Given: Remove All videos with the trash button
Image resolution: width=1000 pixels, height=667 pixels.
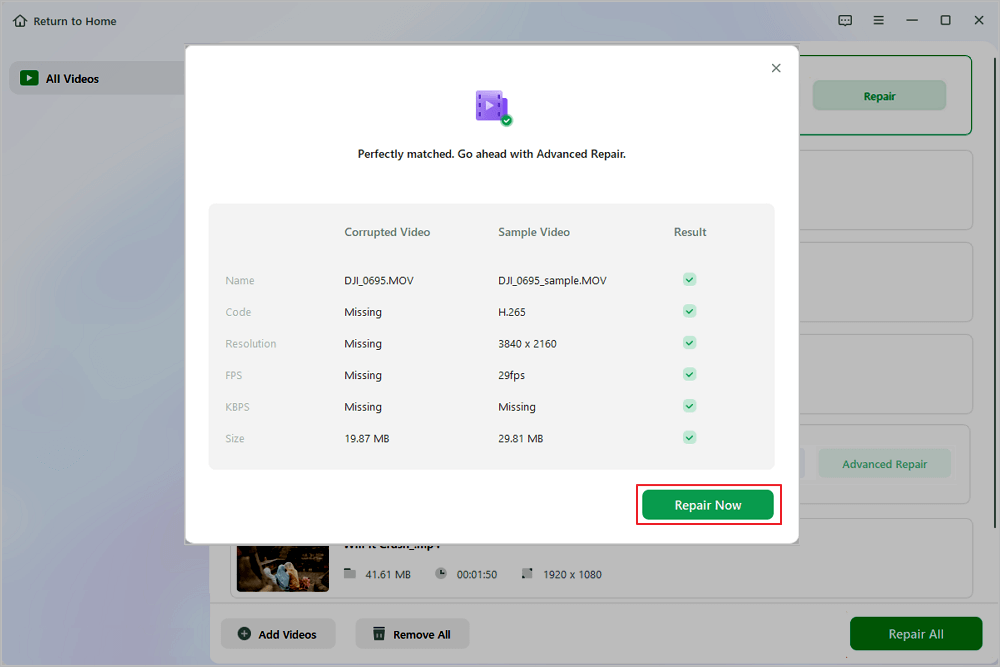Looking at the screenshot, I should point(412,634).
